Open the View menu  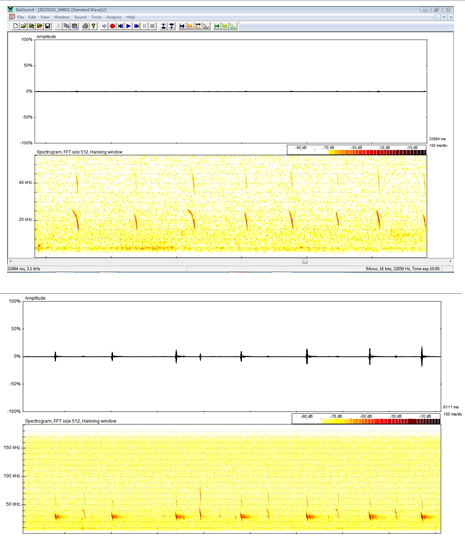pyautogui.click(x=45, y=17)
